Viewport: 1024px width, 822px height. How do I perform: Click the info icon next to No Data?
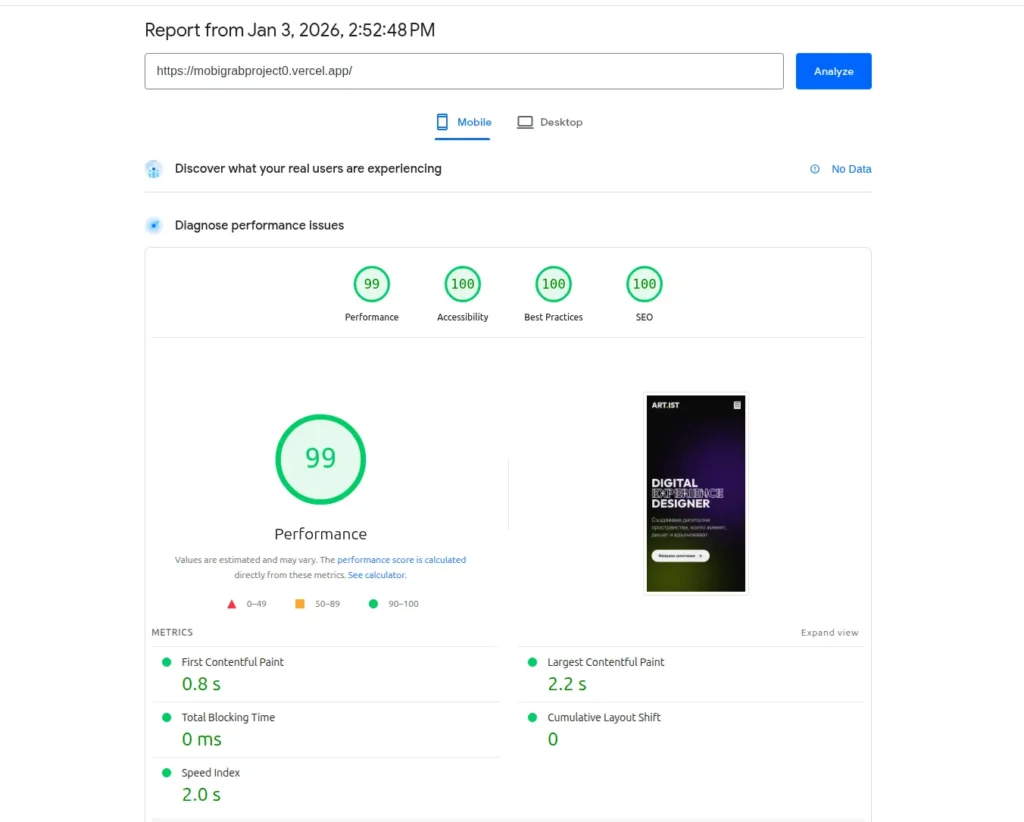pos(813,169)
